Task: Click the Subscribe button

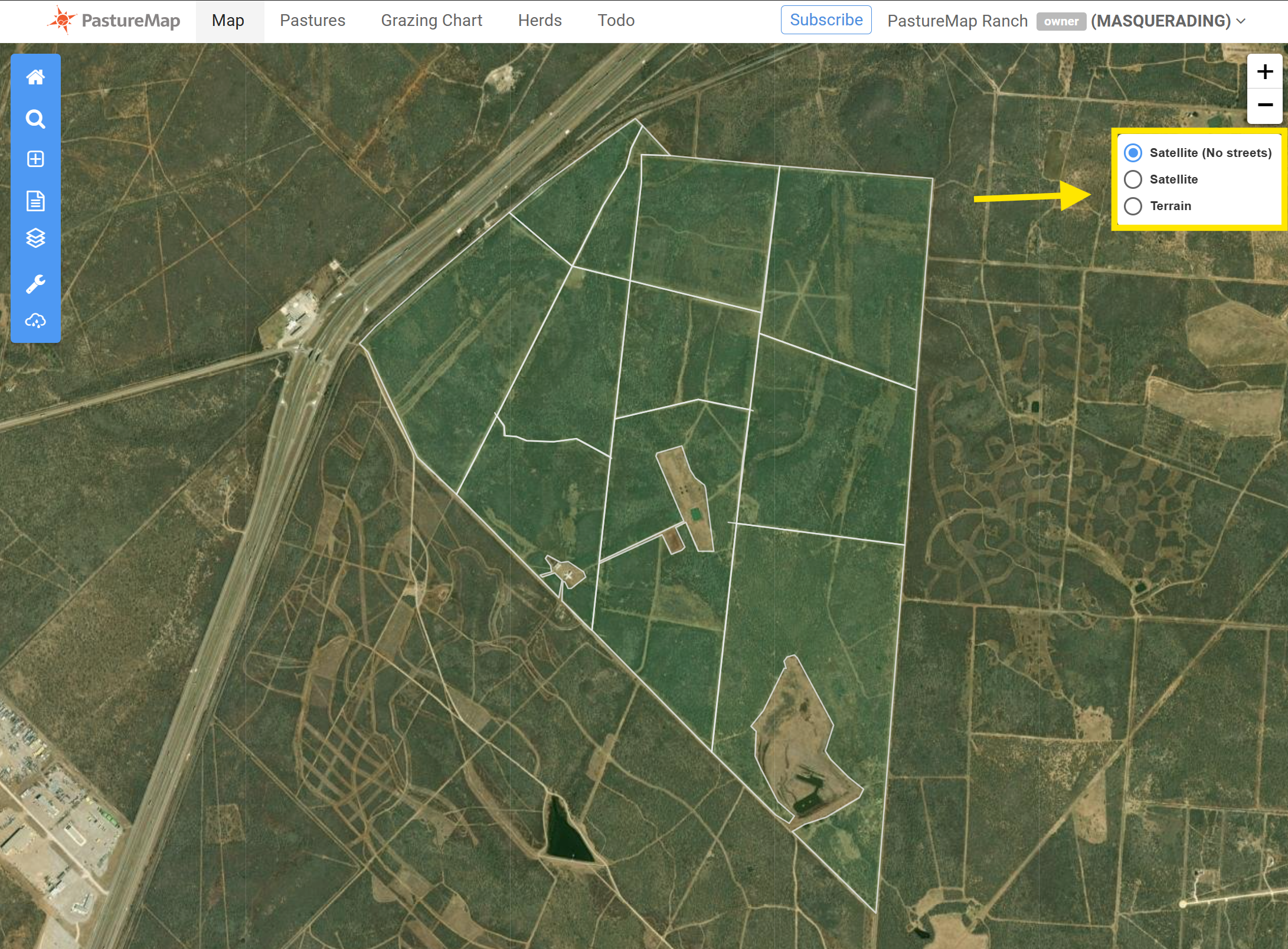Action: 826,20
